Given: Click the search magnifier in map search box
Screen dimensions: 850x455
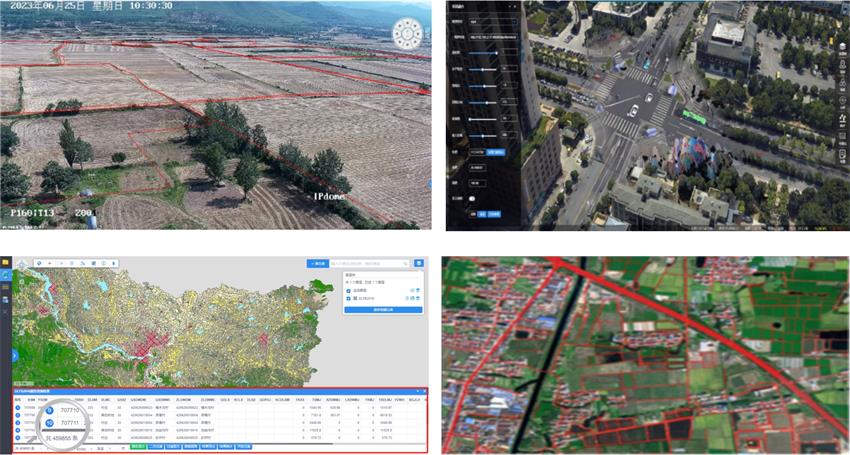Looking at the screenshot, I should (405, 263).
